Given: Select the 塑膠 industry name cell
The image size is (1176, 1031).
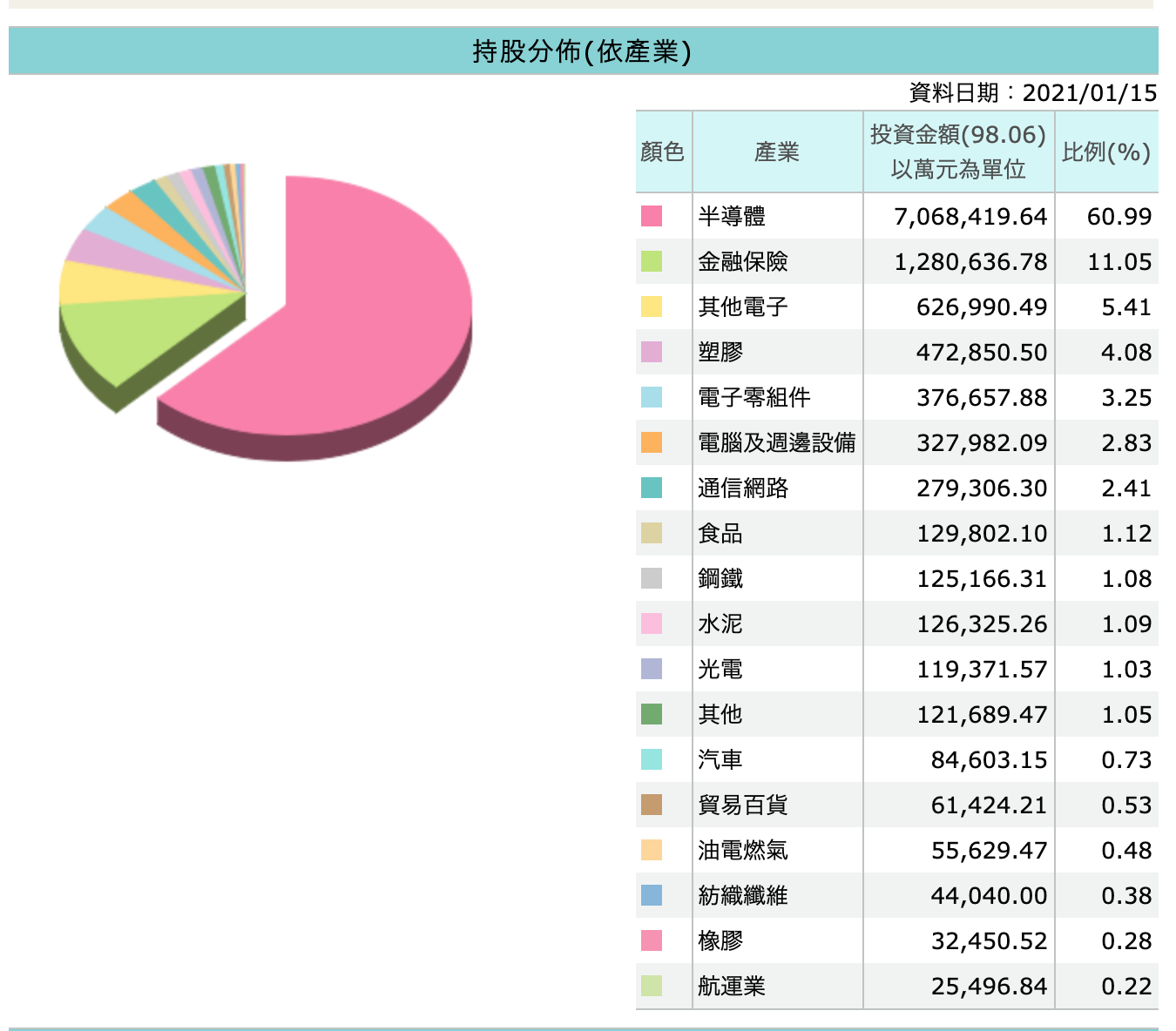Looking at the screenshot, I should point(720,353).
